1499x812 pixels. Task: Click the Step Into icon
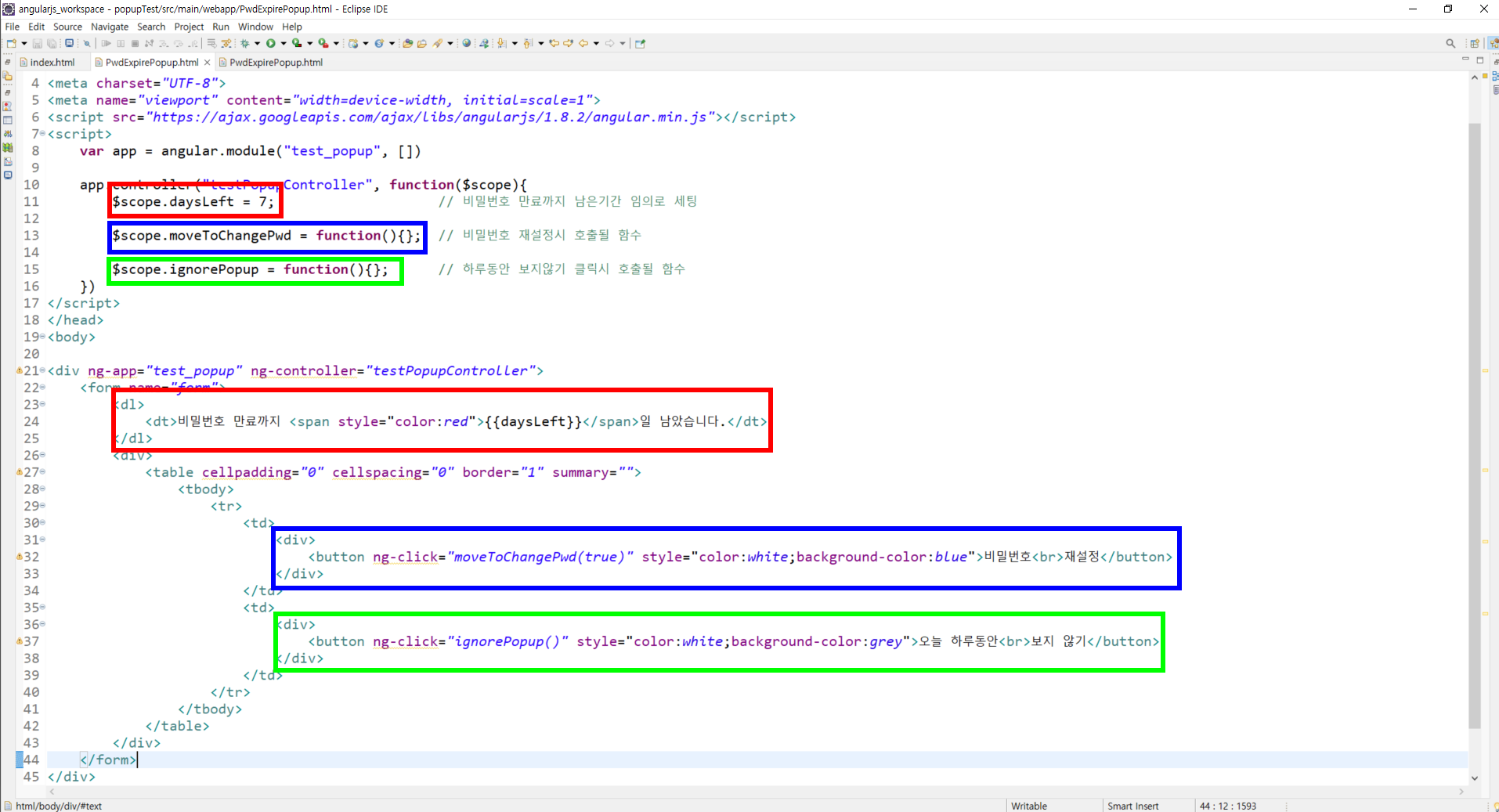[164, 43]
